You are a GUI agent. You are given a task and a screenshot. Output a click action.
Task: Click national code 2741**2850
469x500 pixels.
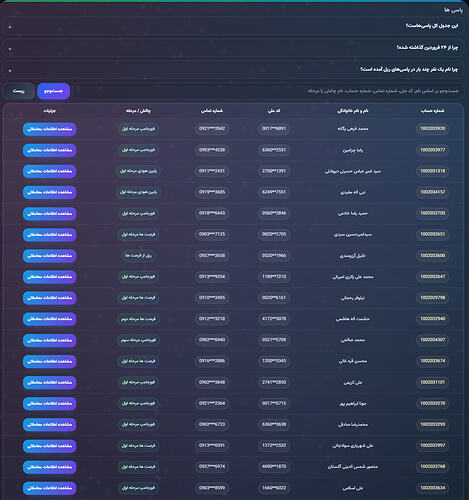click(274, 382)
